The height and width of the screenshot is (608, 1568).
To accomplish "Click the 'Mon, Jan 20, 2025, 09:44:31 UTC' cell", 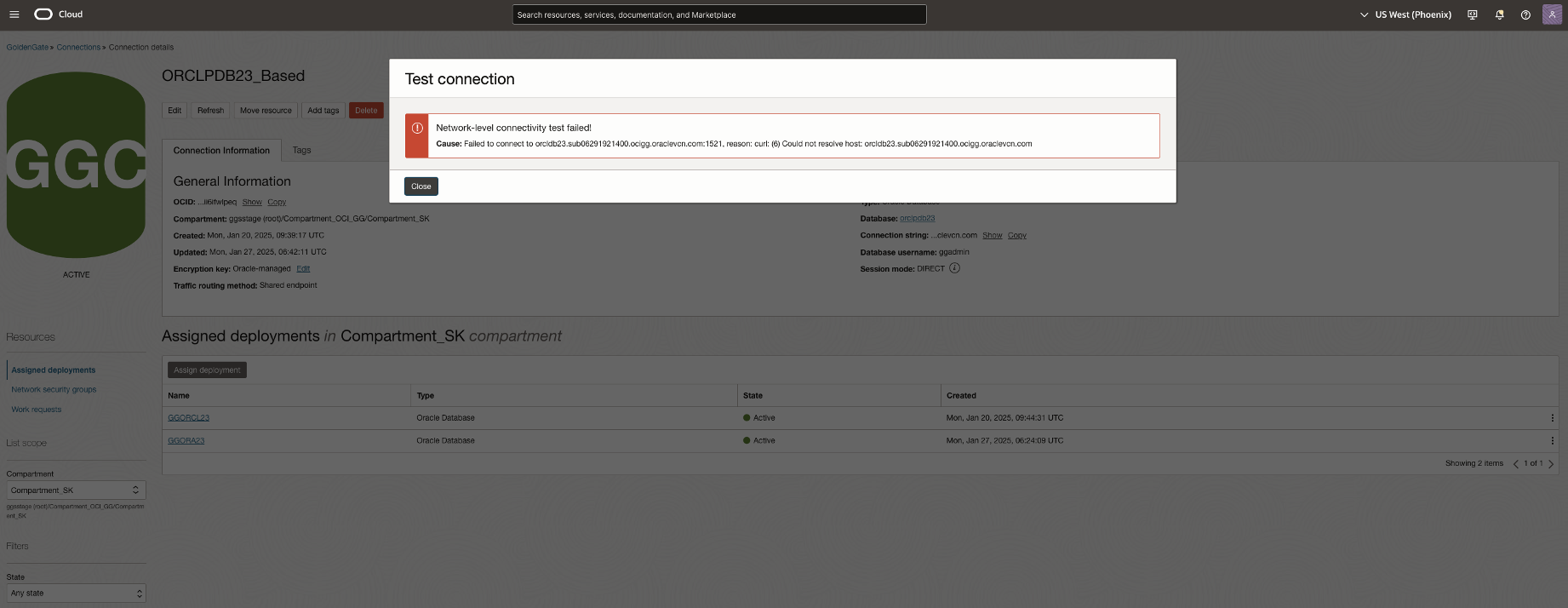I will pos(1004,418).
